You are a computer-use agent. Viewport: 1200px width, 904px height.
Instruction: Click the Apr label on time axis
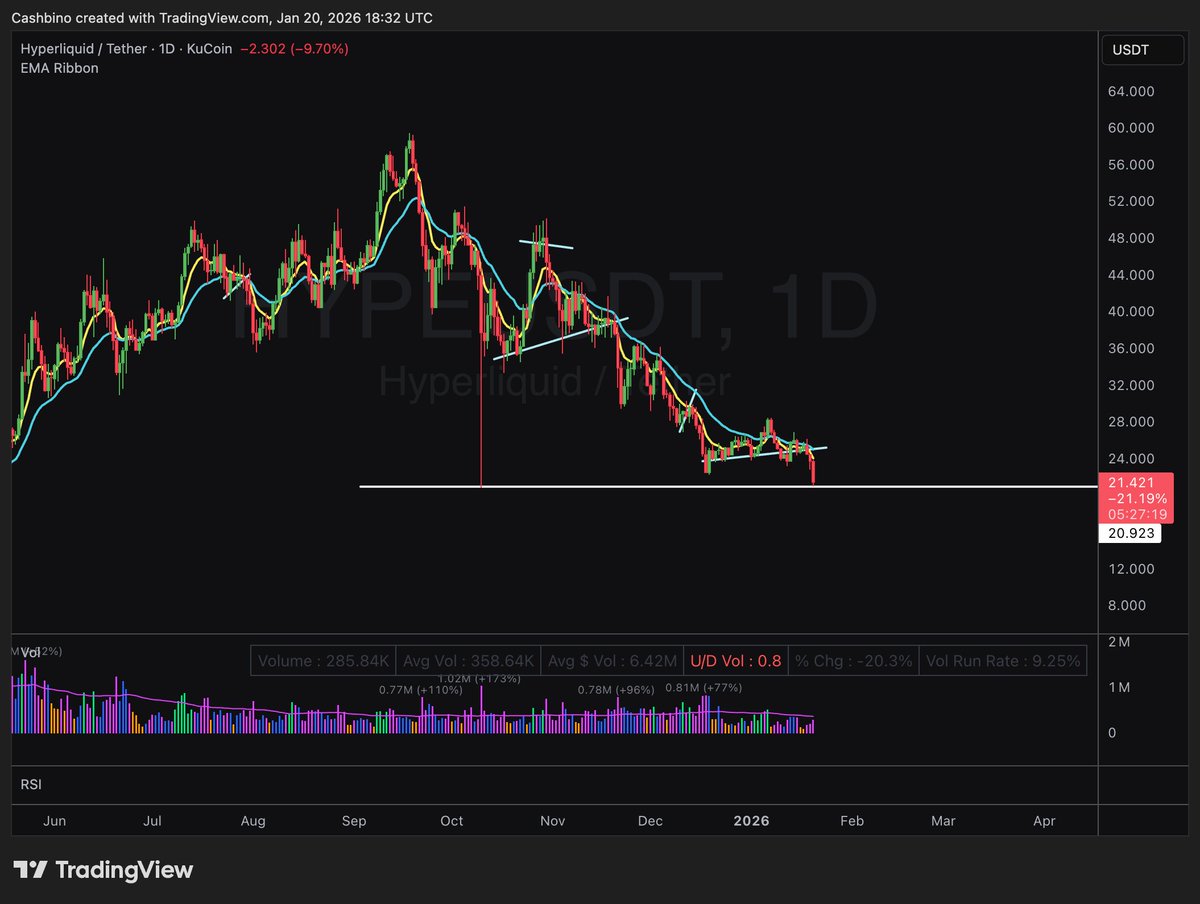(x=1044, y=821)
